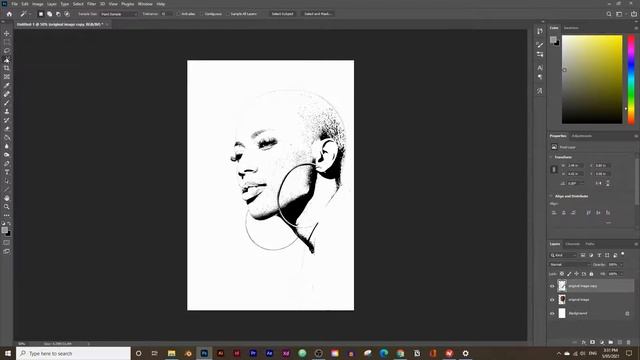This screenshot has height=360, width=640.
Task: Add a layer mask
Action: [593, 342]
